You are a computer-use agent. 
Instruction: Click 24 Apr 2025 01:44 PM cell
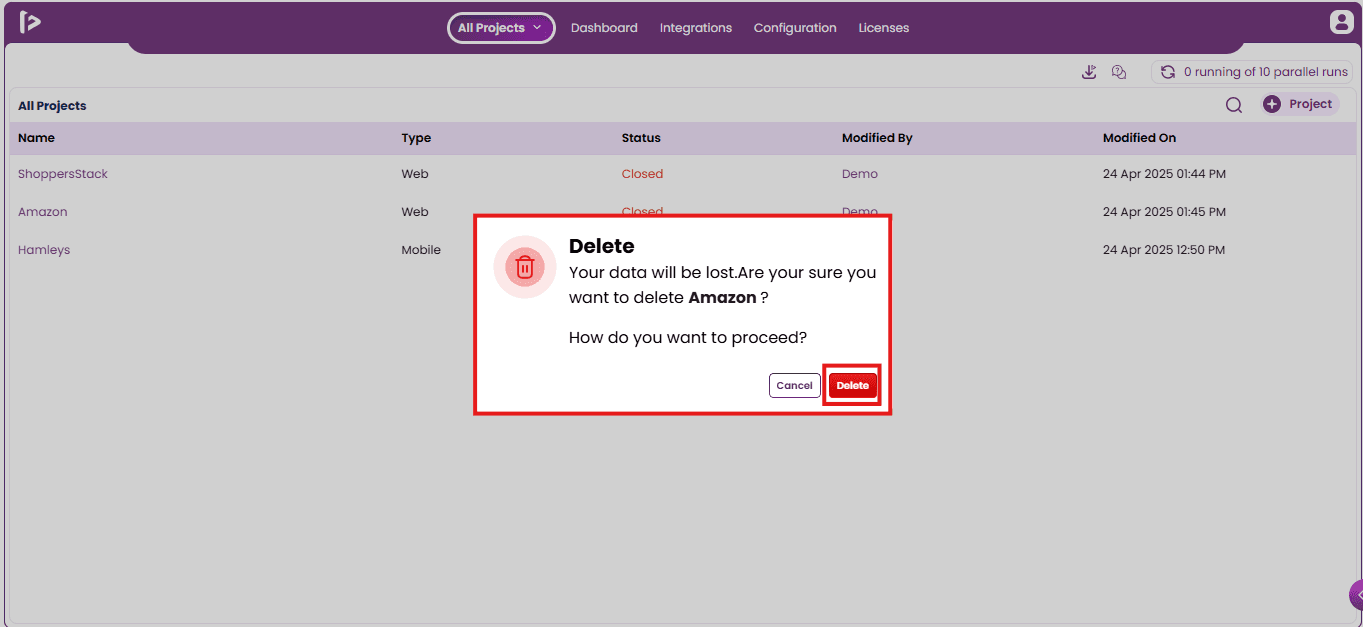point(1164,174)
